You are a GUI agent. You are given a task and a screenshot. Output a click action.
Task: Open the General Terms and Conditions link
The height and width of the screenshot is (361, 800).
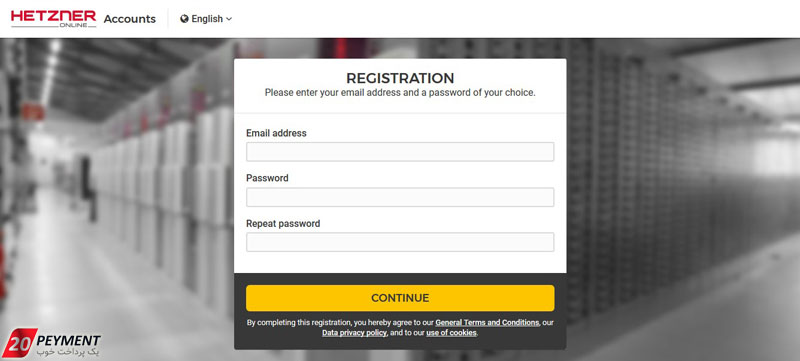tap(487, 323)
